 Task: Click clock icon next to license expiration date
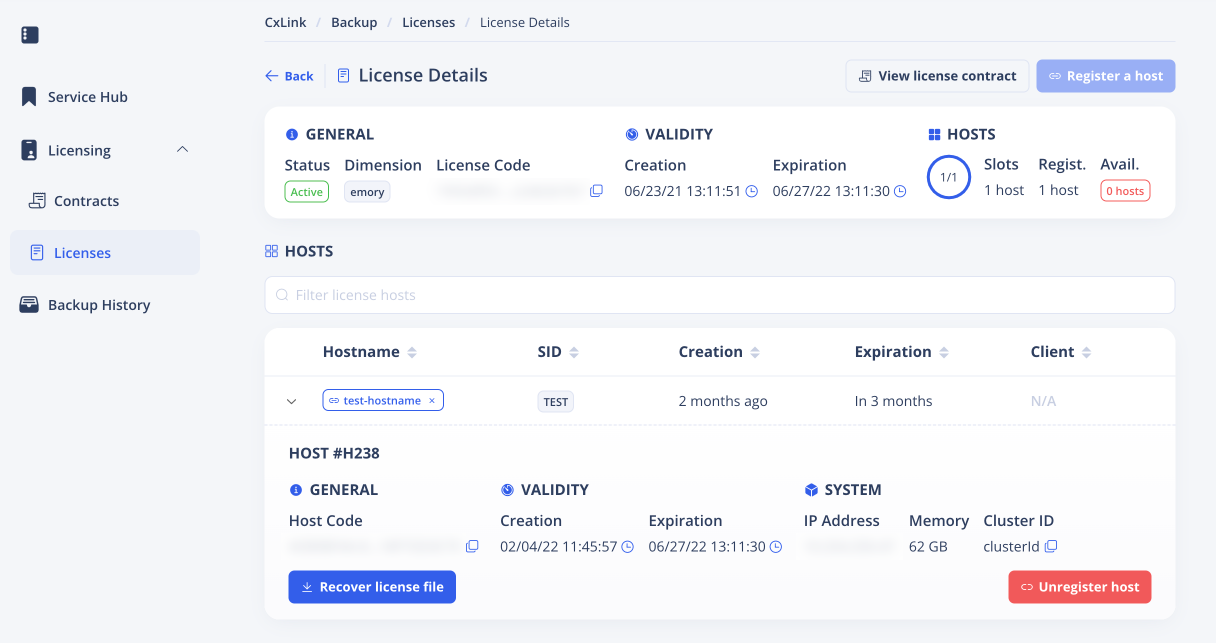click(900, 191)
